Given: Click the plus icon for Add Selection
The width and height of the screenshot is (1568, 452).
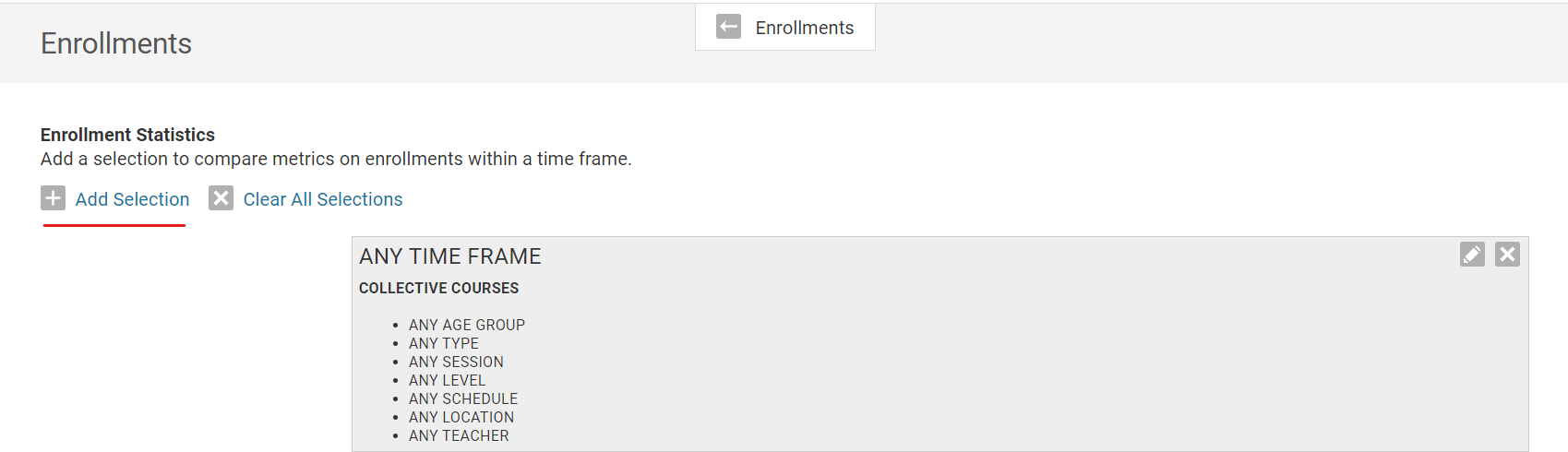Looking at the screenshot, I should pyautogui.click(x=53, y=198).
